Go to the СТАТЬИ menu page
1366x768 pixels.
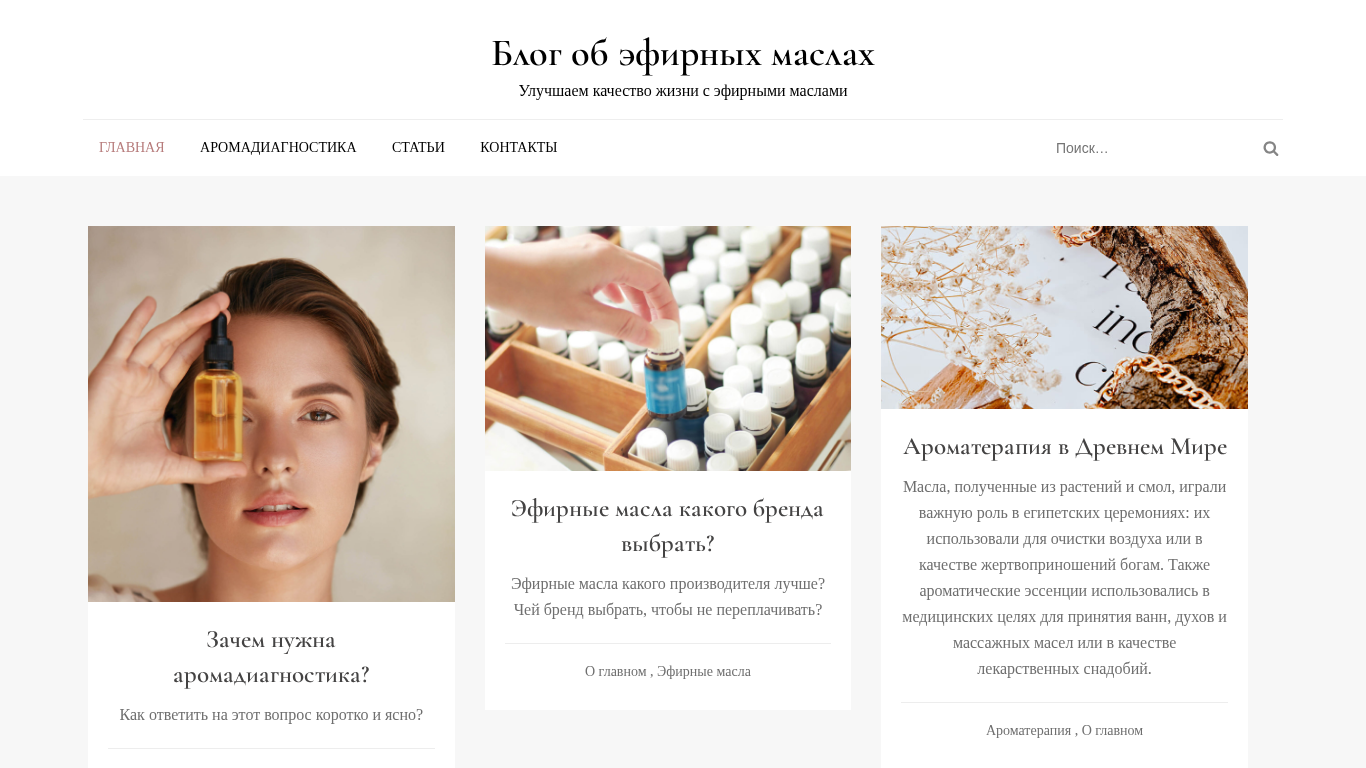click(418, 147)
